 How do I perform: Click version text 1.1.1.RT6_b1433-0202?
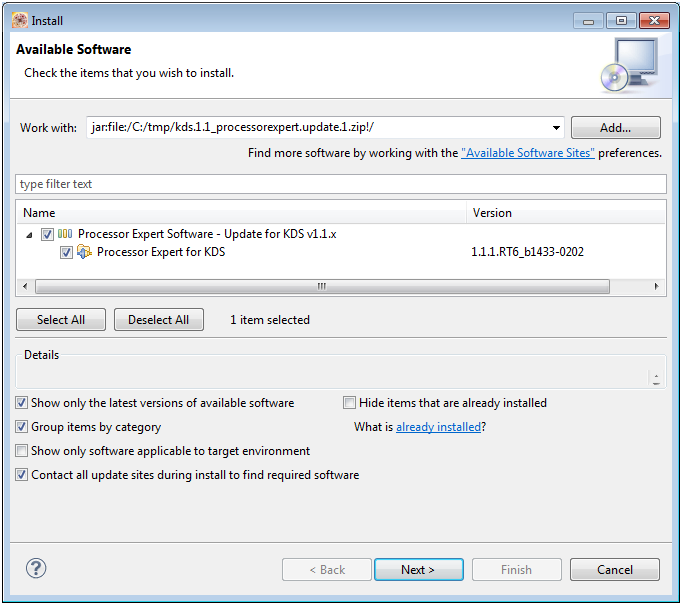coord(528,252)
